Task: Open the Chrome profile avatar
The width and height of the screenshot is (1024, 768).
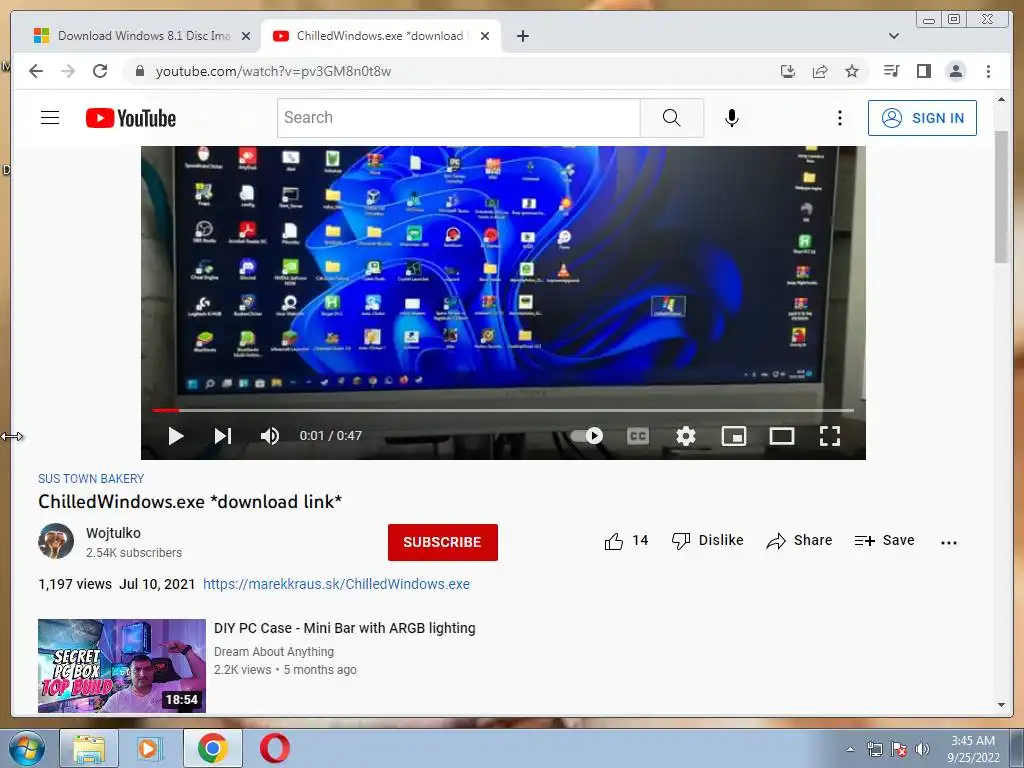Action: (955, 71)
